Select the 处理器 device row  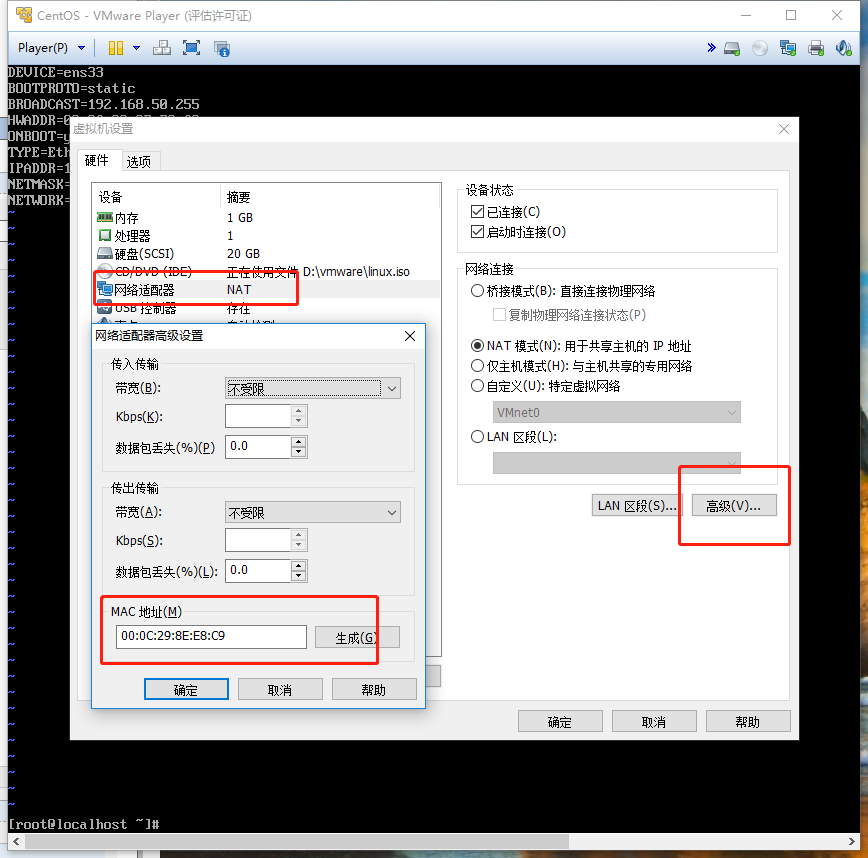pos(268,236)
